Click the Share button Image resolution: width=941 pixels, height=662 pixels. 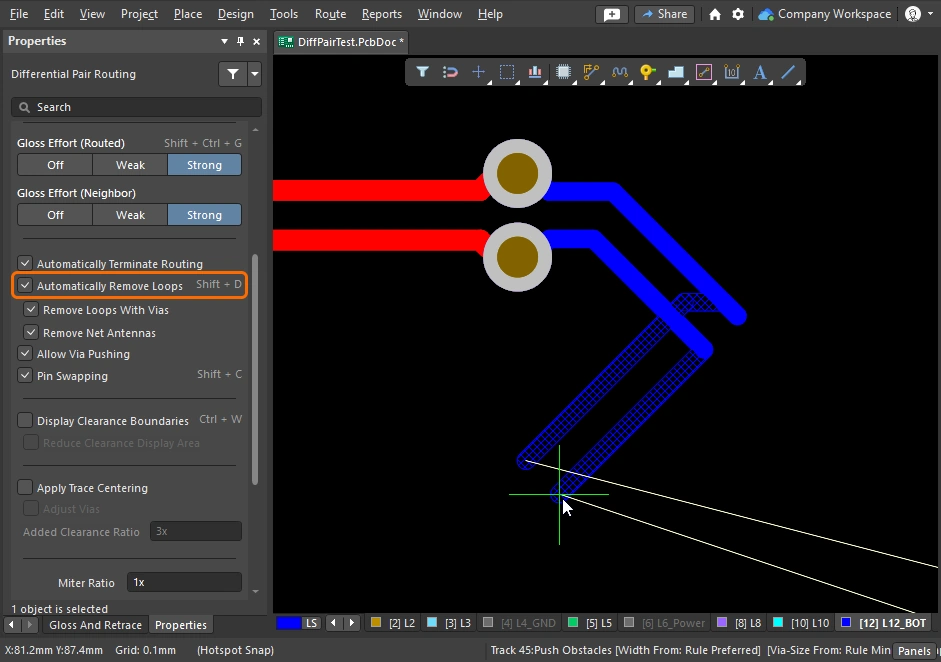pos(664,14)
